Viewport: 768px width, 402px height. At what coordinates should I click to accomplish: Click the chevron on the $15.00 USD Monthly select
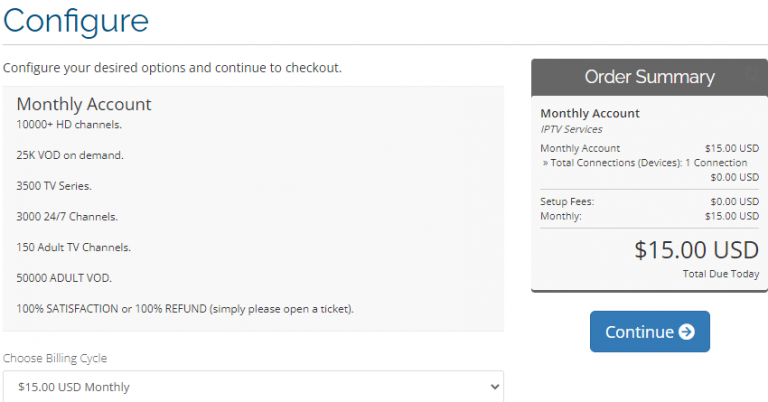(x=492, y=387)
